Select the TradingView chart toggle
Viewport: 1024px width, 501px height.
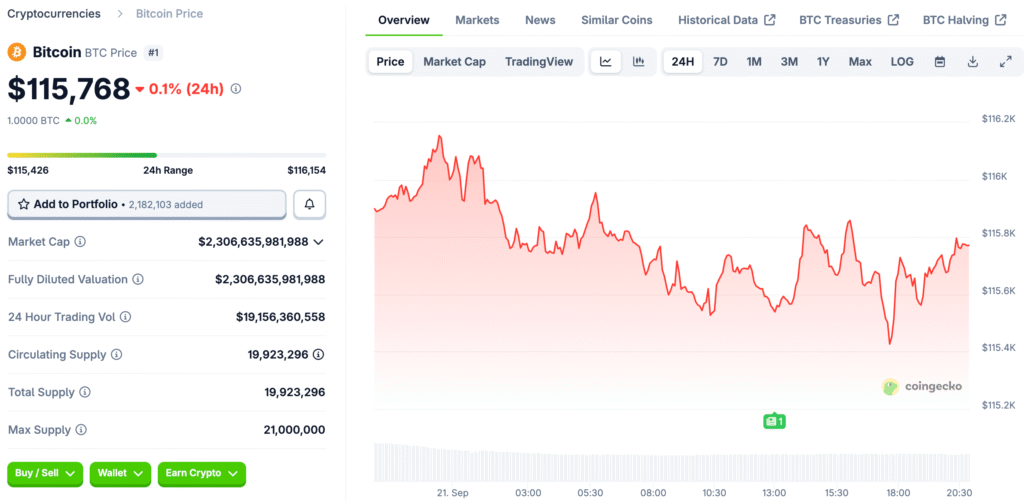539,62
